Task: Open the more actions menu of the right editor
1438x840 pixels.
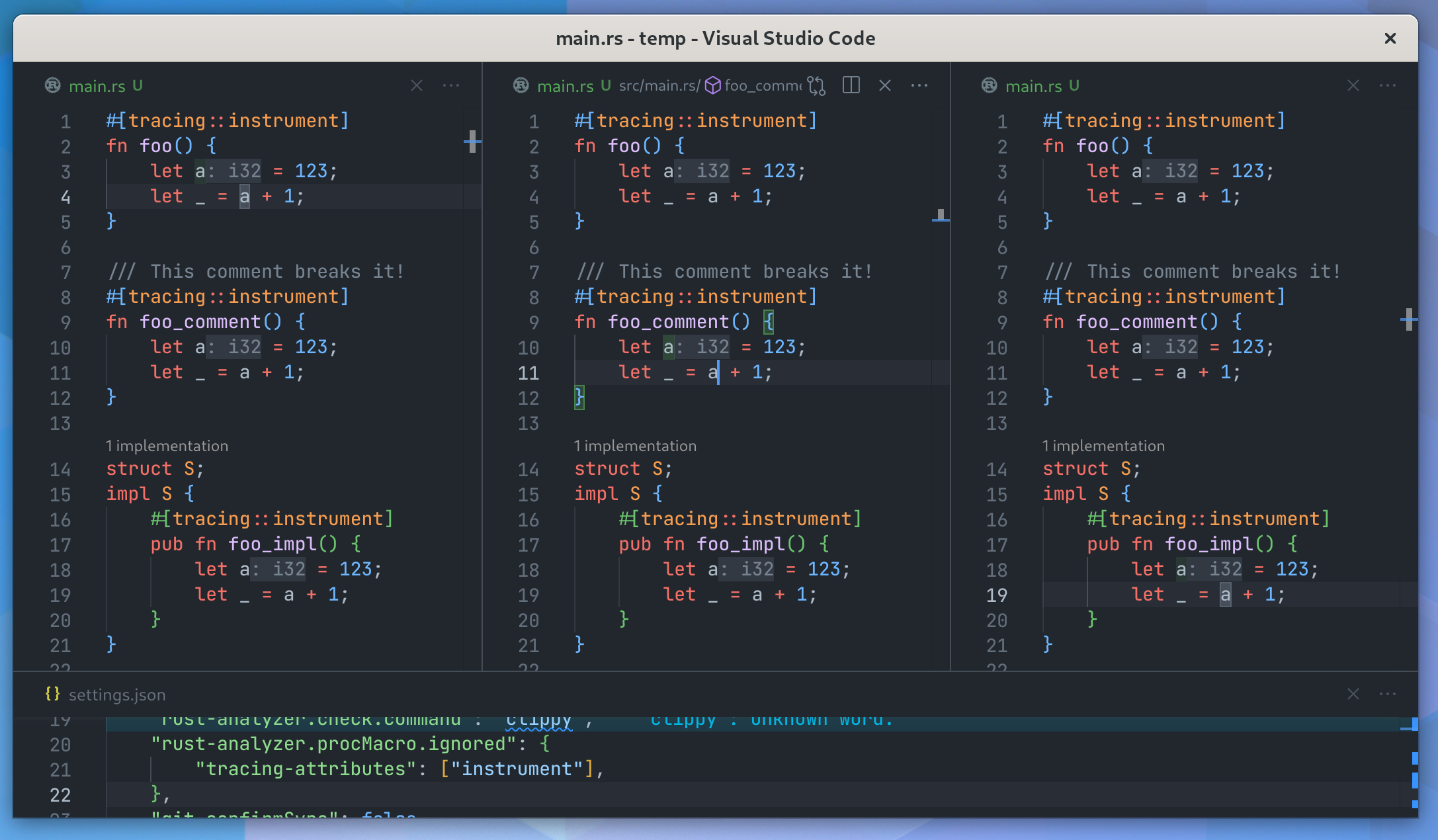Action: point(1387,85)
